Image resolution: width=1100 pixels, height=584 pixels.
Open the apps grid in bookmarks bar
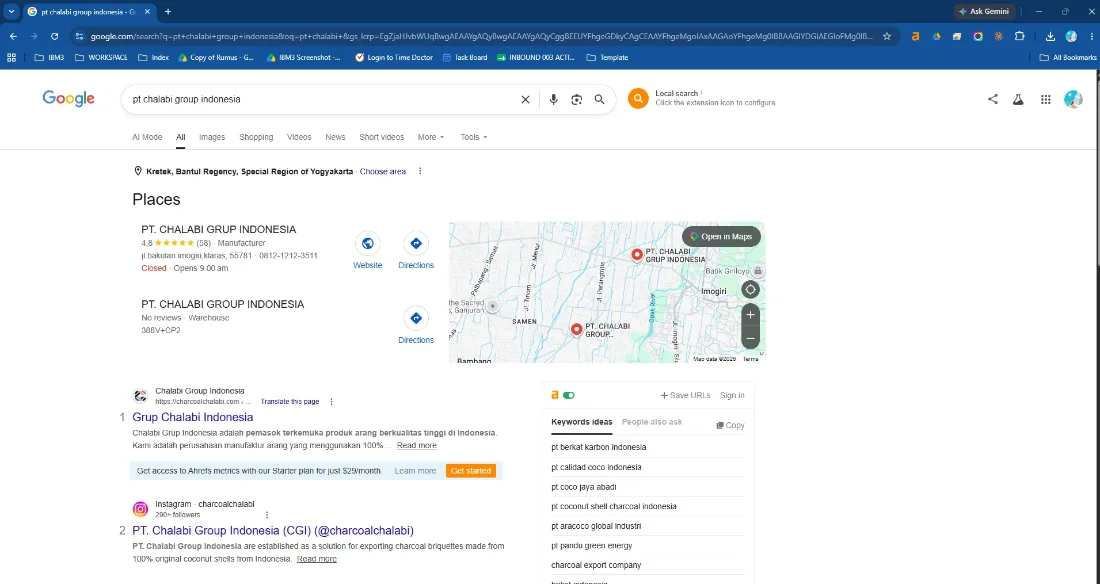pyautogui.click(x=11, y=58)
